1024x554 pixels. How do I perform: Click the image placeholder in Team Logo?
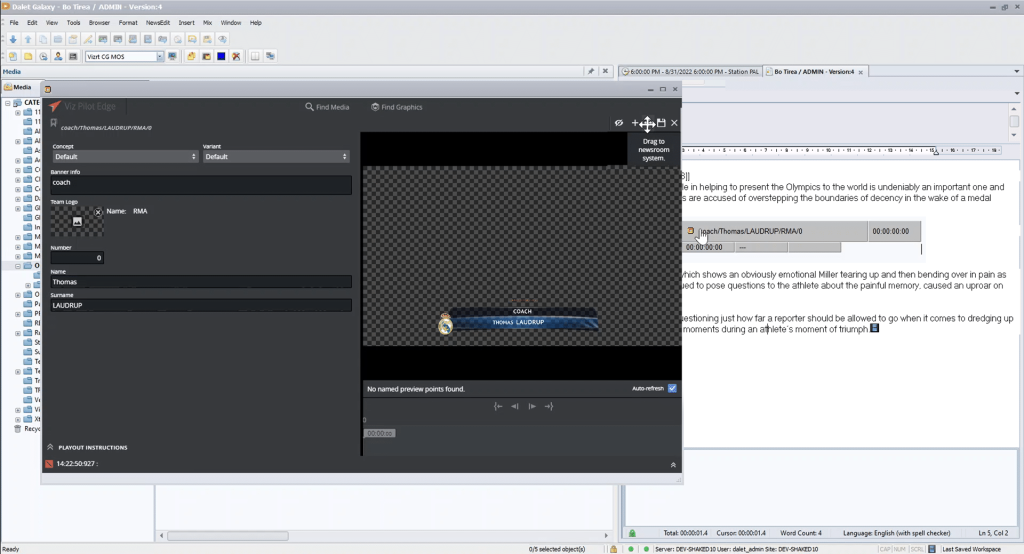pos(76,221)
